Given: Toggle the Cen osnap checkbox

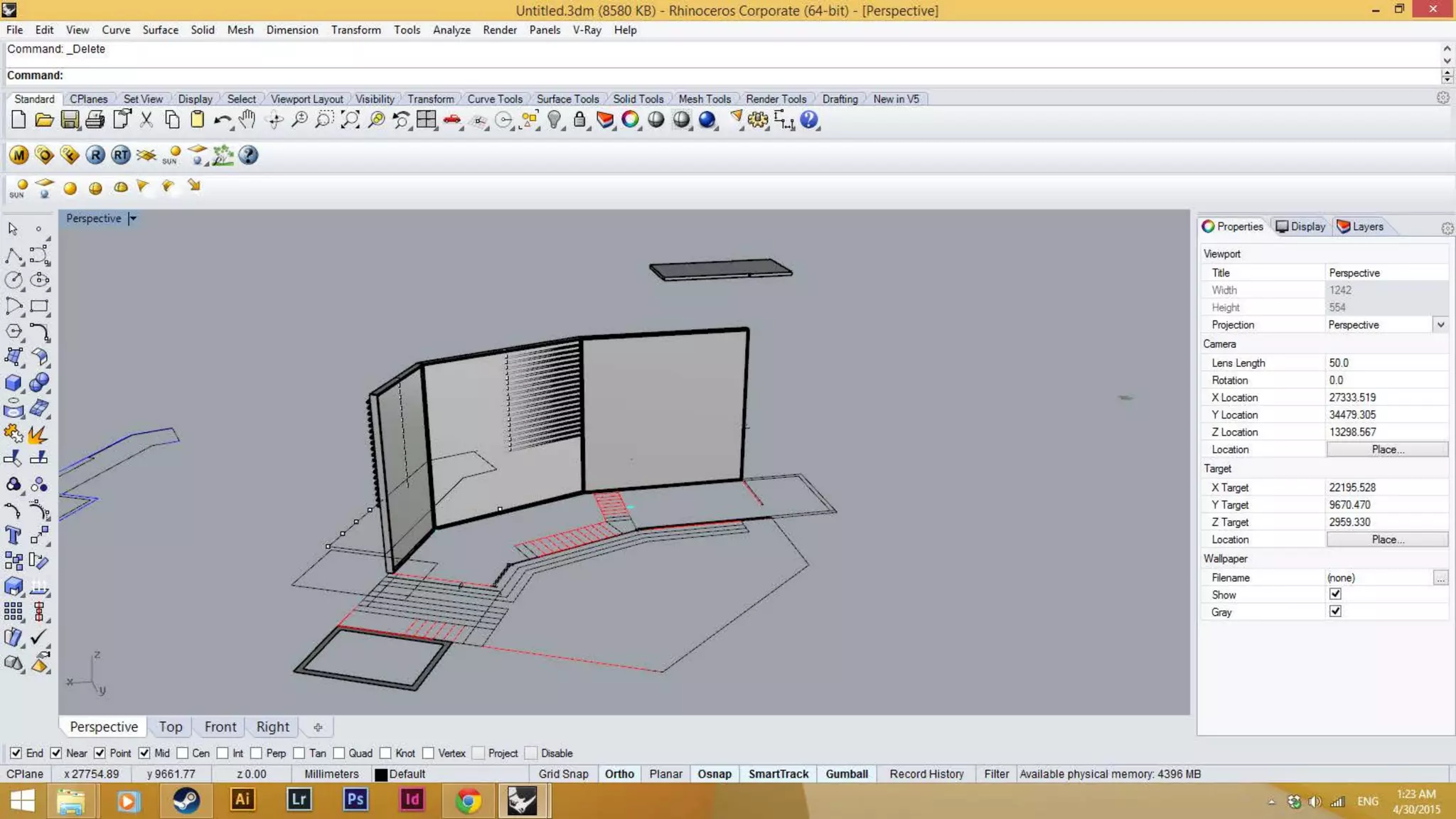Looking at the screenshot, I should point(183,753).
